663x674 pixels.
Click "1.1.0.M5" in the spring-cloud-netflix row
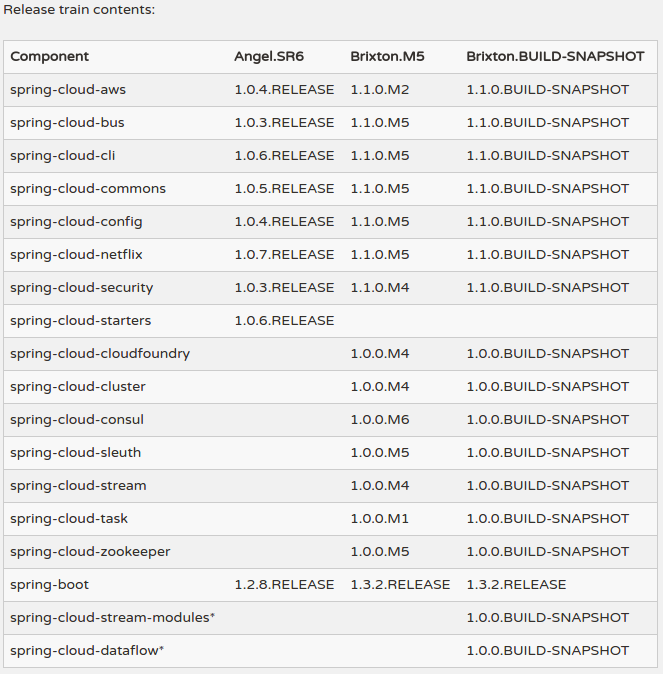[380, 254]
